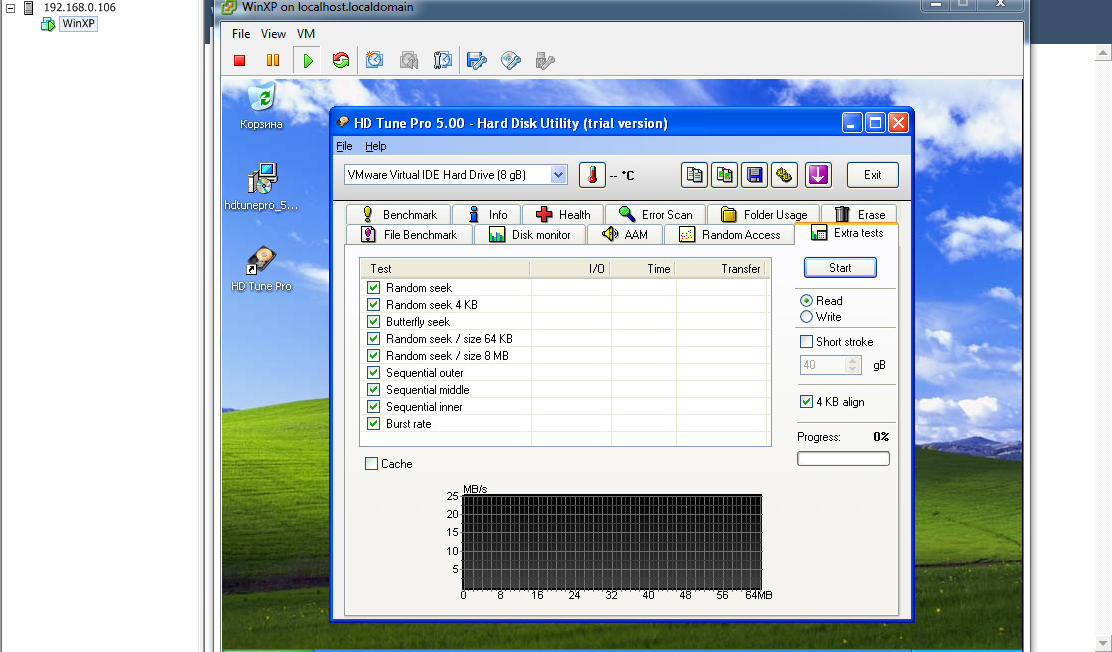The image size is (1112, 652).
Task: Click the Time column header
Action: tap(643, 269)
